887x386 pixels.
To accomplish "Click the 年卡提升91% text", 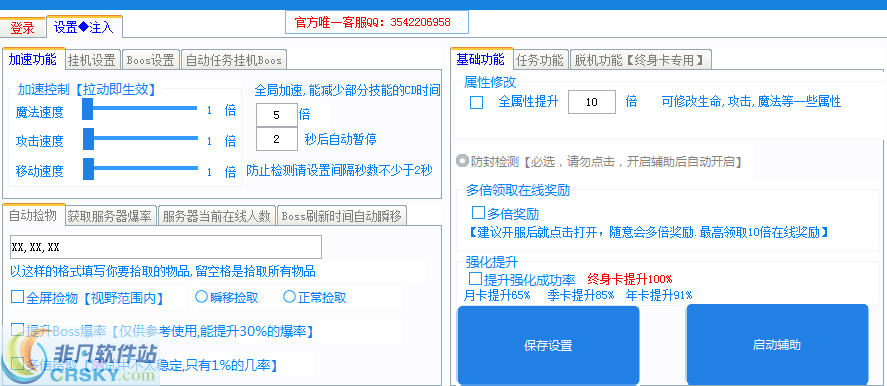I will pos(658,295).
